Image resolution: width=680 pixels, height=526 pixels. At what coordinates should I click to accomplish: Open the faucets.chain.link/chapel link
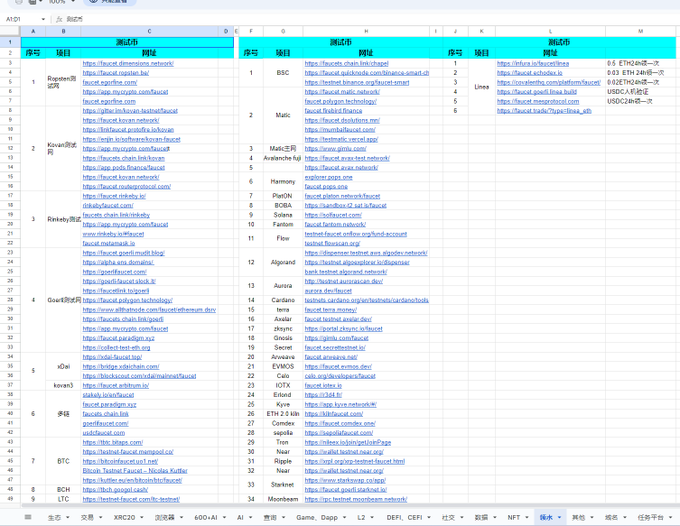click(347, 63)
